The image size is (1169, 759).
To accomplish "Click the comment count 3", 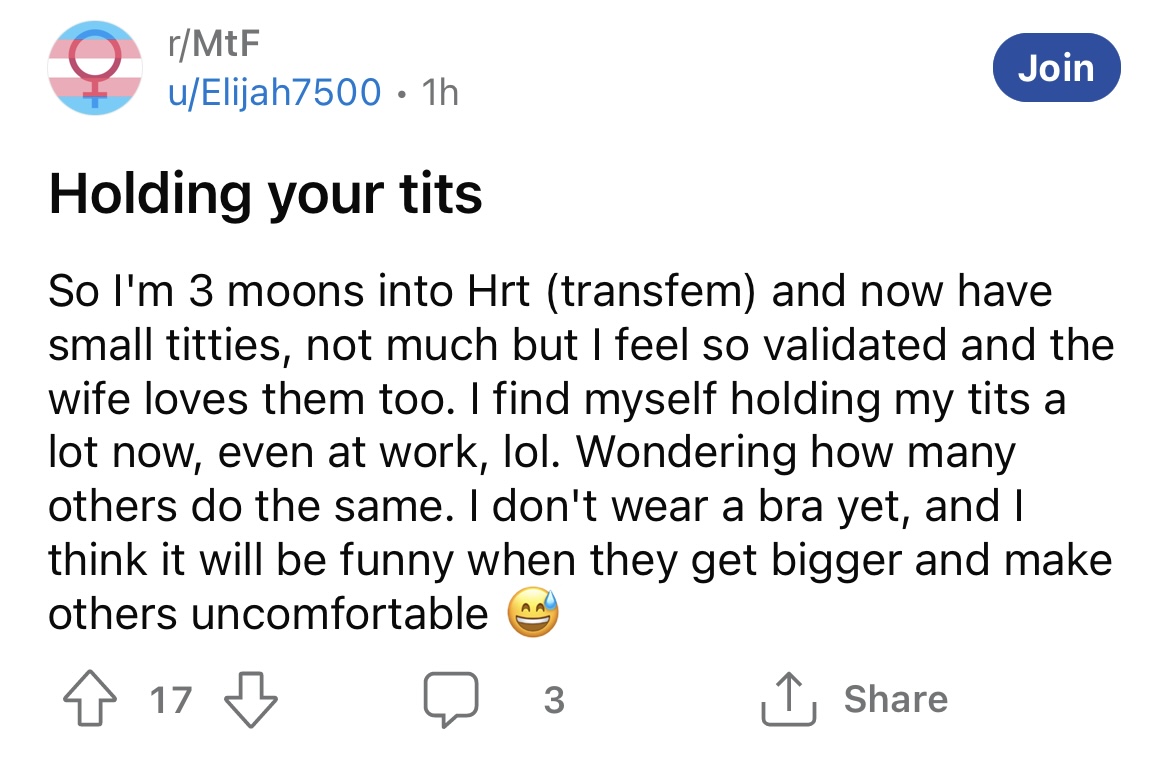I will pos(554,699).
